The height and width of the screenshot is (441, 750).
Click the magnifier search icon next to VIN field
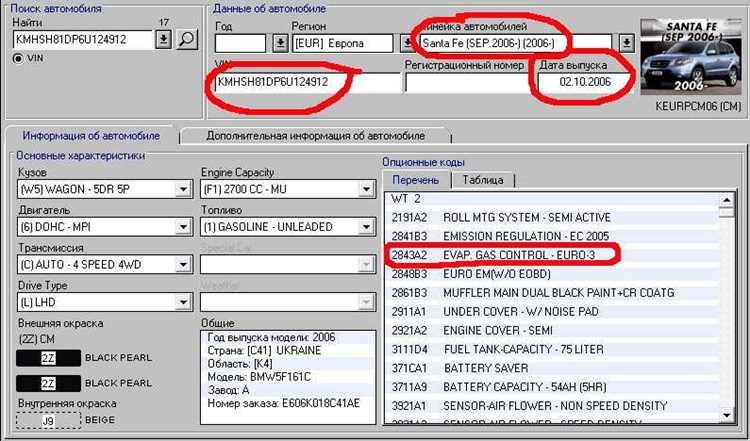point(188,40)
